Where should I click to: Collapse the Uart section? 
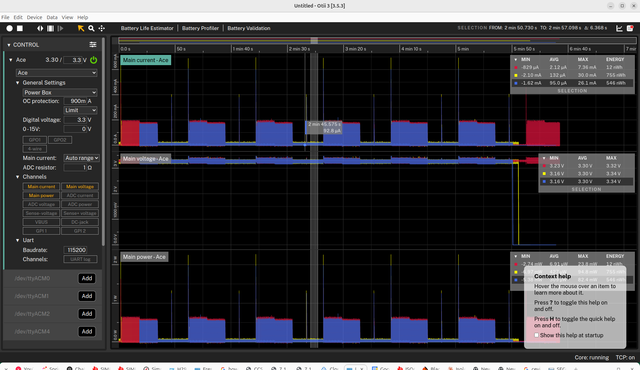click(x=18, y=240)
